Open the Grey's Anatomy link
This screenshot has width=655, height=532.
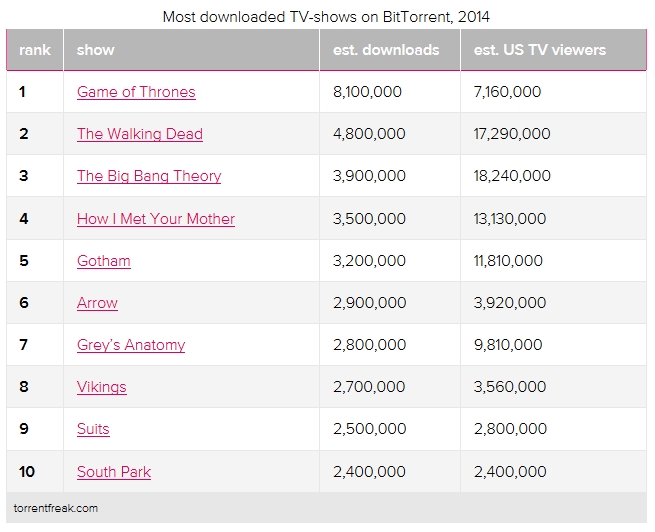(x=131, y=345)
